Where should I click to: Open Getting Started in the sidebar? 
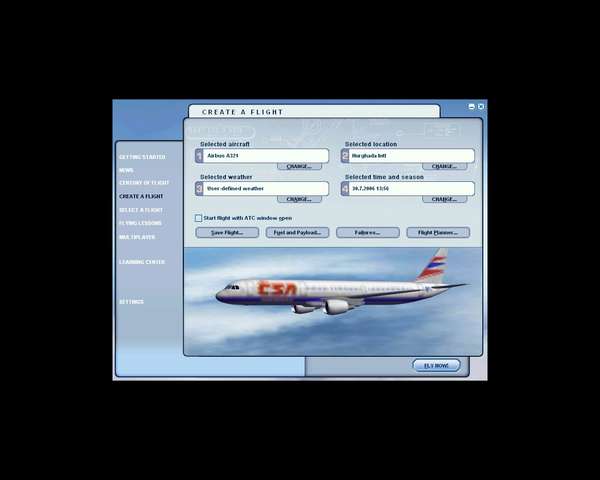tap(142, 157)
